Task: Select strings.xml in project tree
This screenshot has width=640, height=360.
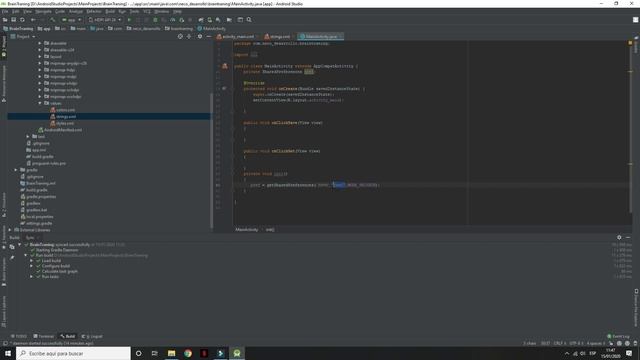Action: pos(63,116)
